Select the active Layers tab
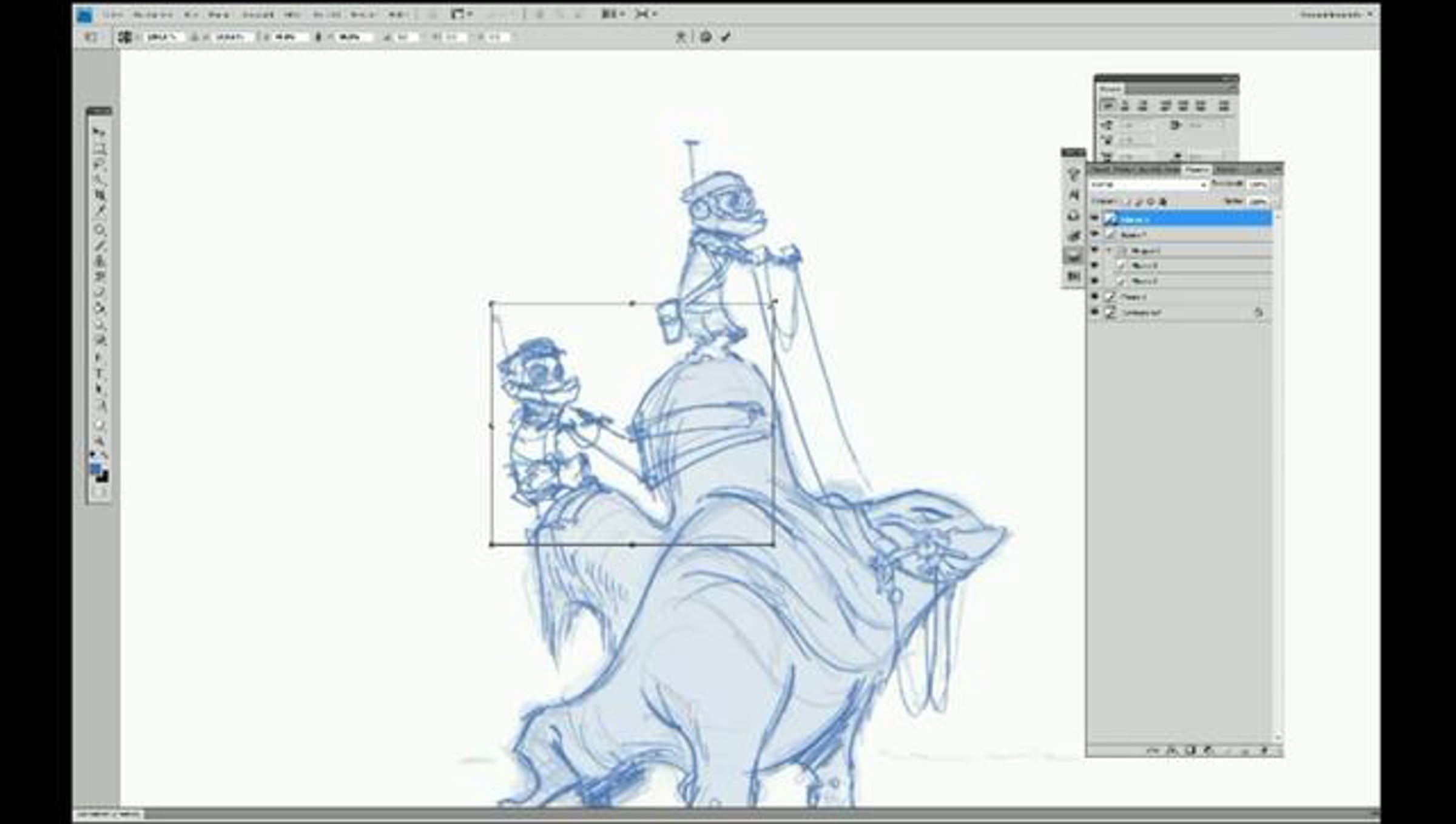1456x824 pixels. click(x=1197, y=169)
